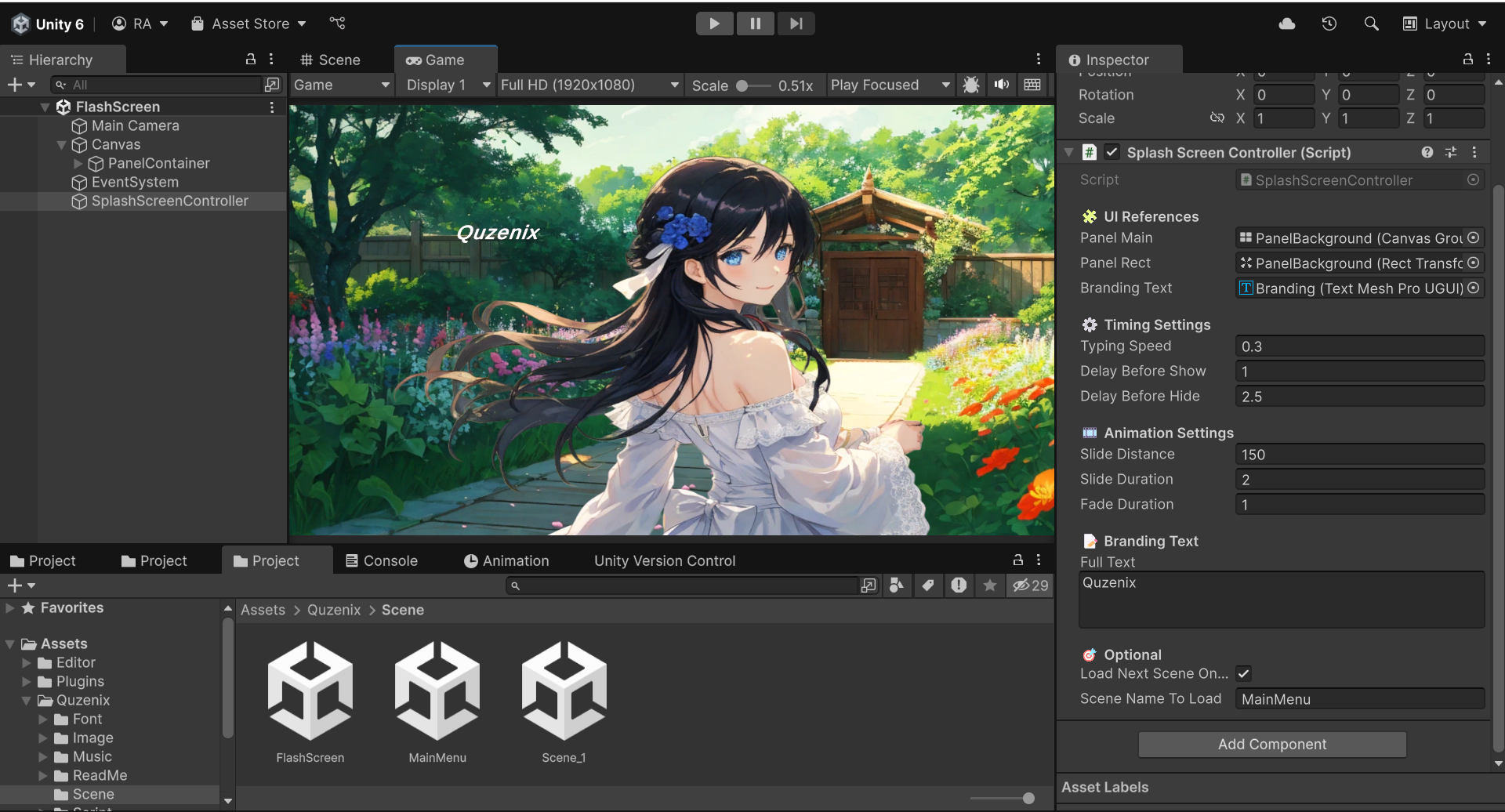Click the Hierarchy create plus button
This screenshot has width=1505, height=812.
21,85
